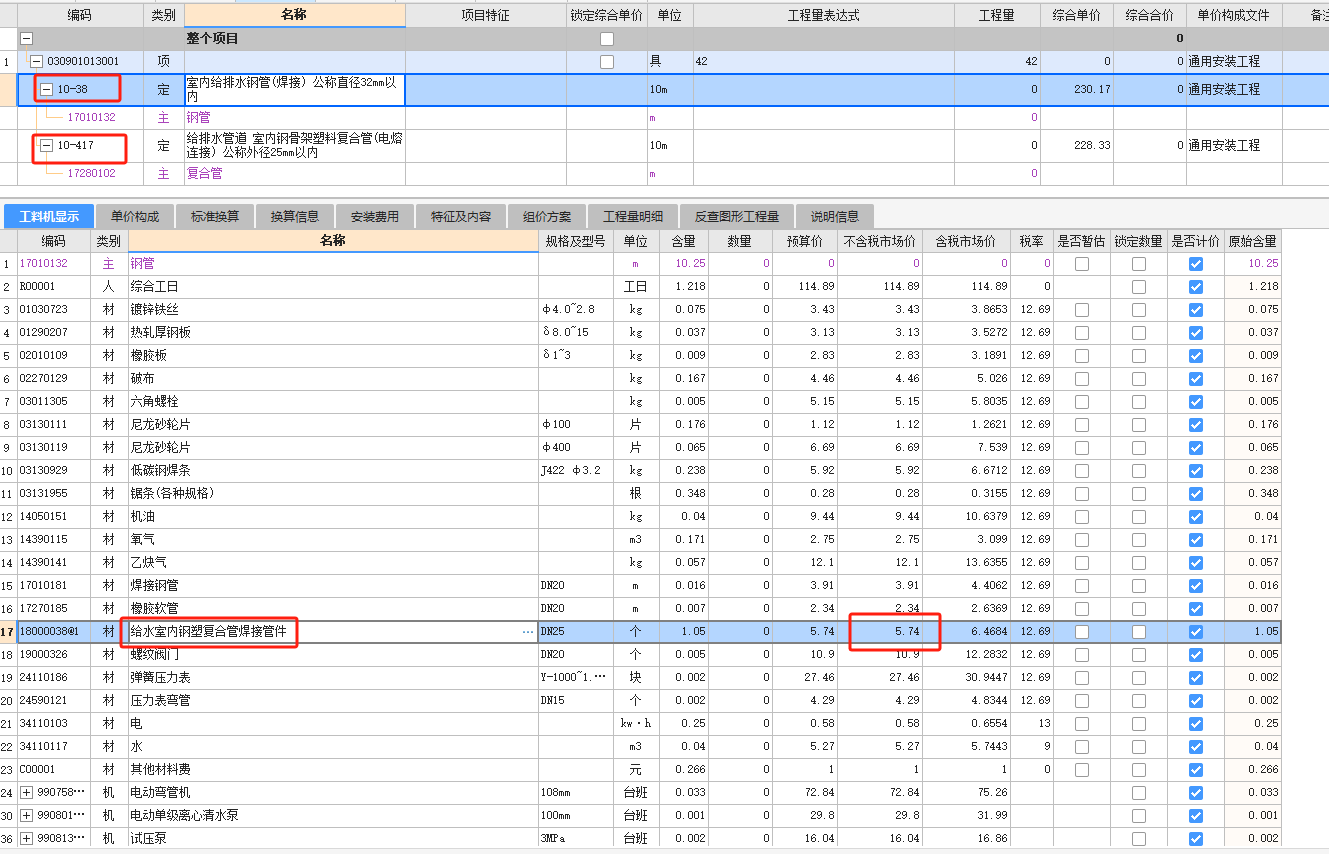Image resolution: width=1329 pixels, height=854 pixels.
Task: Select the 给排水管道 室内钢骨架塑料复合管 name cell
Action: pyautogui.click(x=295, y=146)
